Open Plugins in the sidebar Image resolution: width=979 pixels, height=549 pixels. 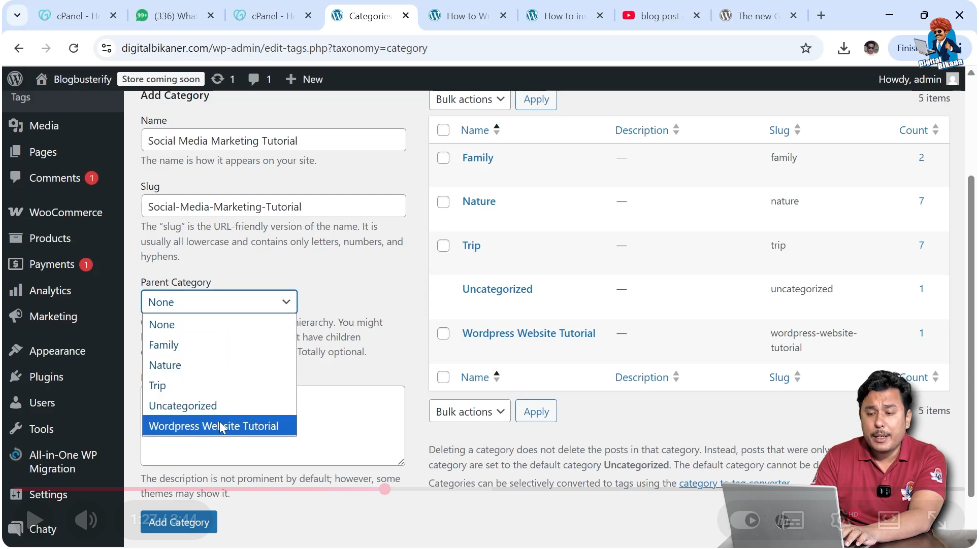(x=46, y=377)
